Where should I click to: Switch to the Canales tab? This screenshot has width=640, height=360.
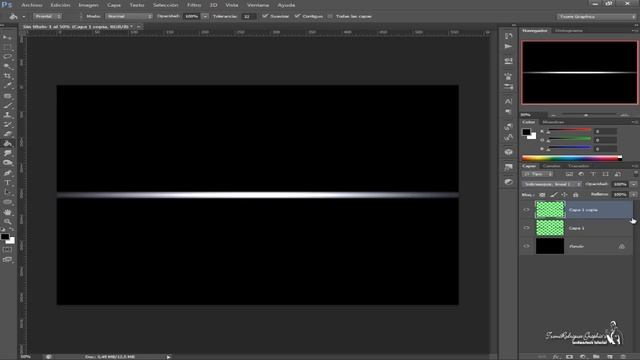(551, 166)
